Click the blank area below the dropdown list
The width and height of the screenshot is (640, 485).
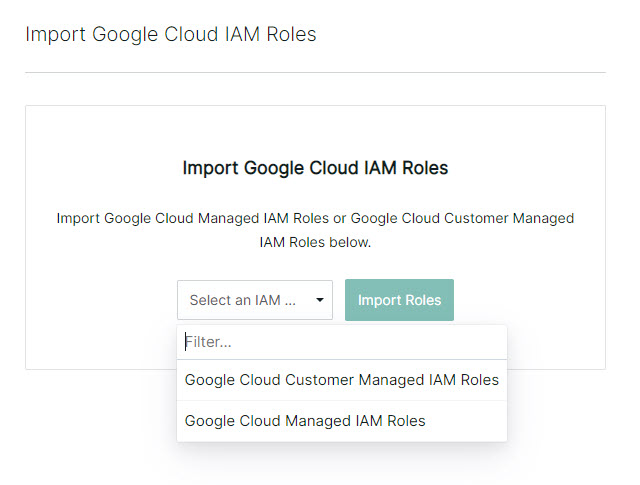[342, 463]
